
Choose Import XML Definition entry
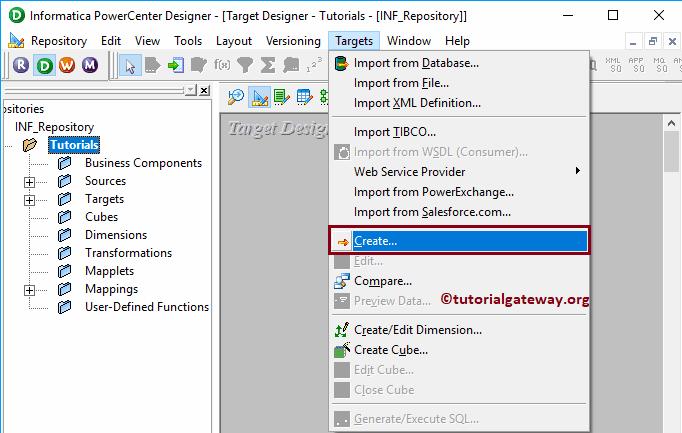(x=459, y=103)
